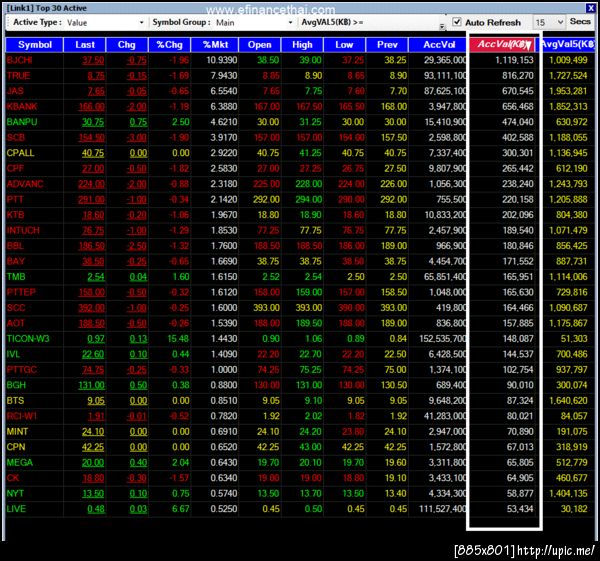Viewport: 600px width, 561px height.
Task: Open the Symbol Group dropdown
Action: (290, 23)
